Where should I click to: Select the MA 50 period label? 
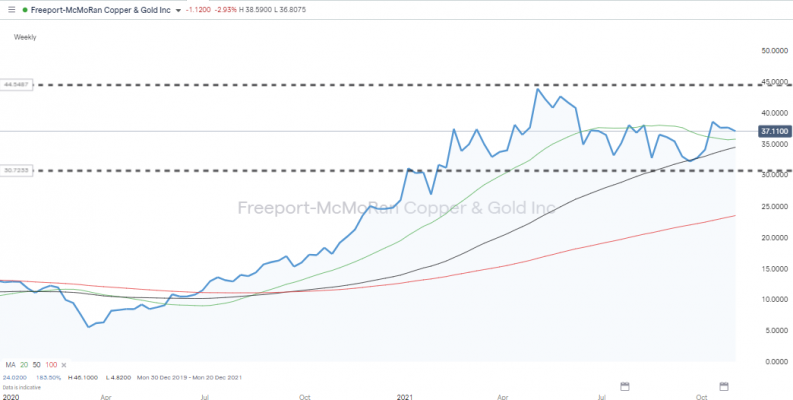pyautogui.click(x=36, y=365)
